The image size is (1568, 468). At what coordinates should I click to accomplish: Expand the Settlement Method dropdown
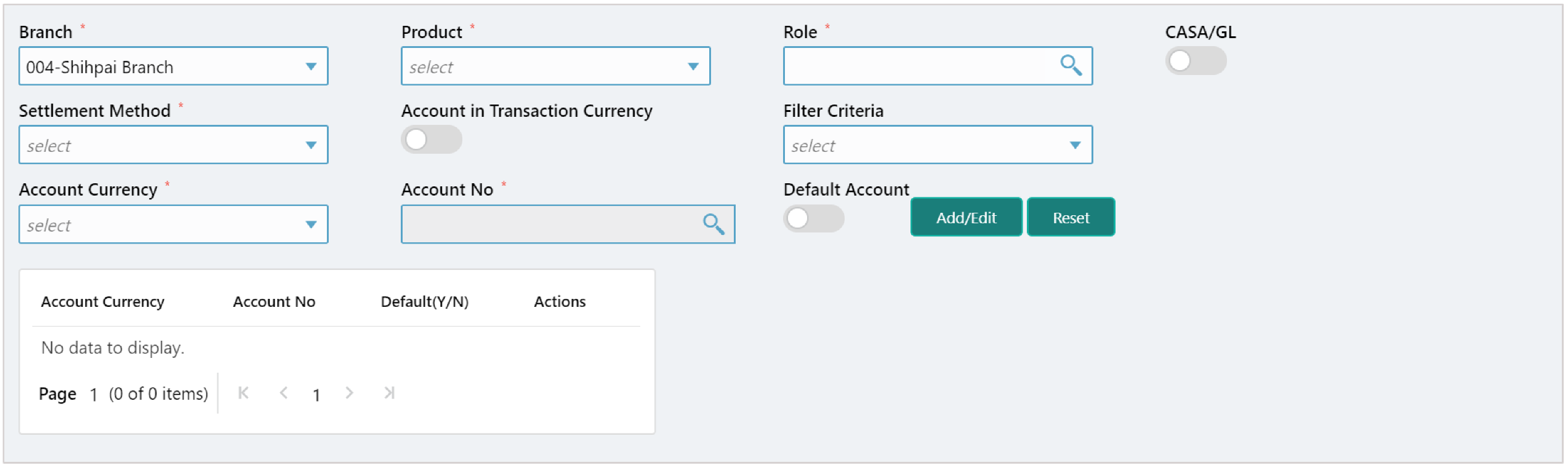(174, 145)
